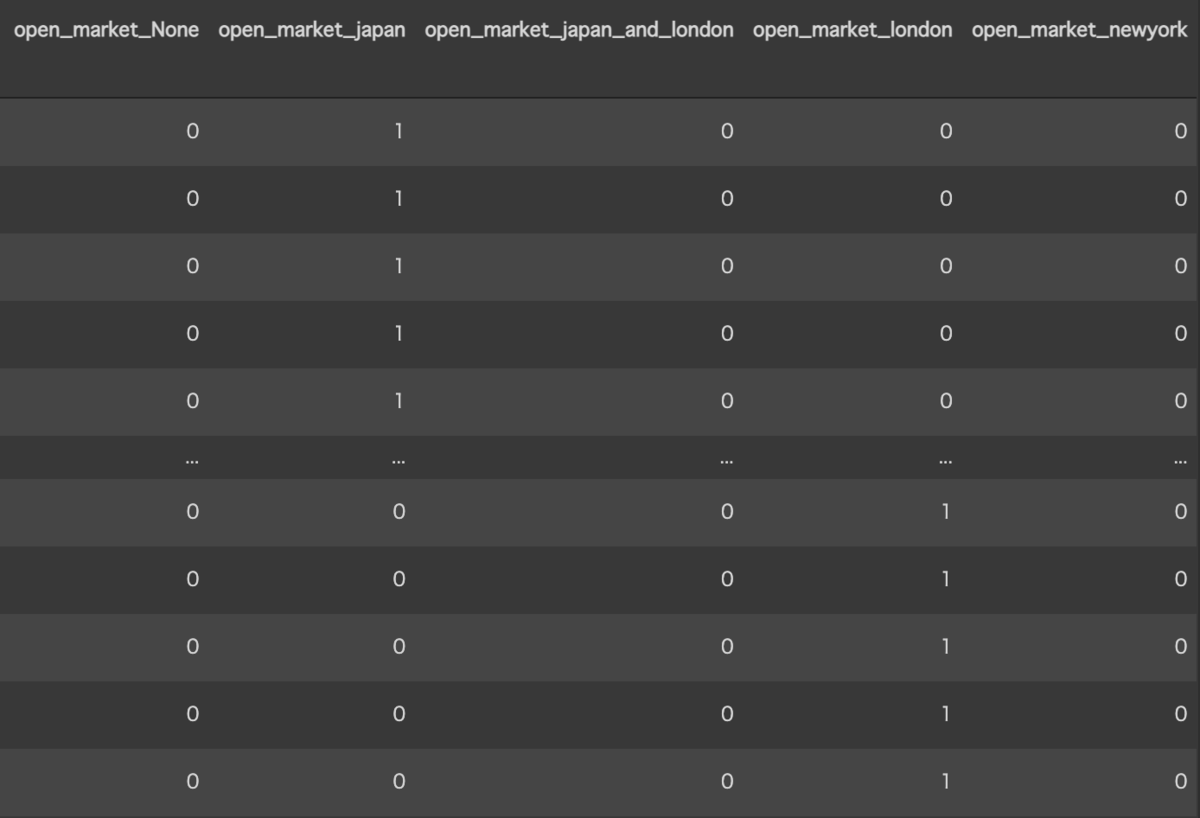Click the ellipsis in the open_market_london column
The width and height of the screenshot is (1200, 818).
(x=945, y=462)
